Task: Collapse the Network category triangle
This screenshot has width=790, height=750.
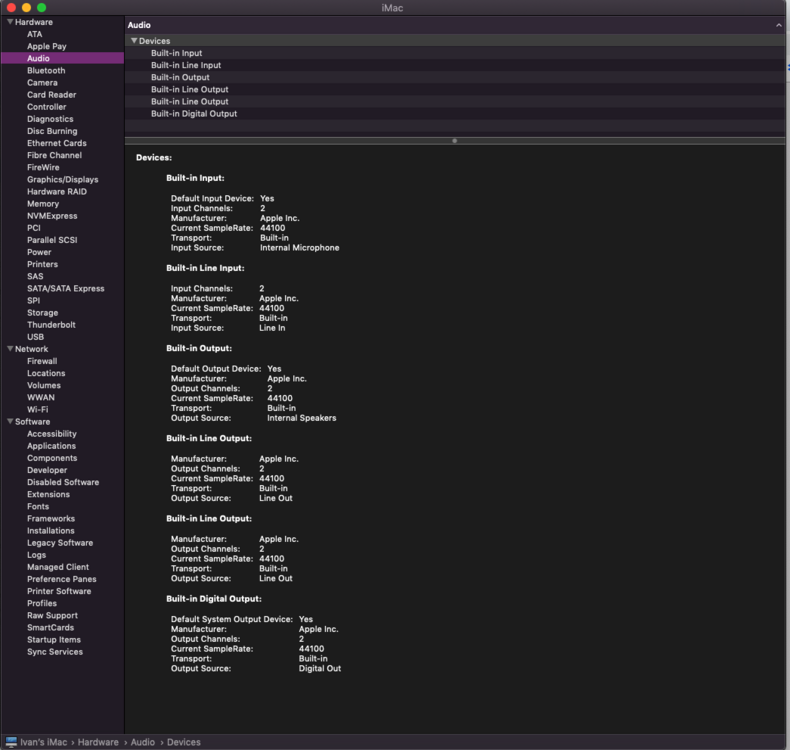Action: click(9, 349)
